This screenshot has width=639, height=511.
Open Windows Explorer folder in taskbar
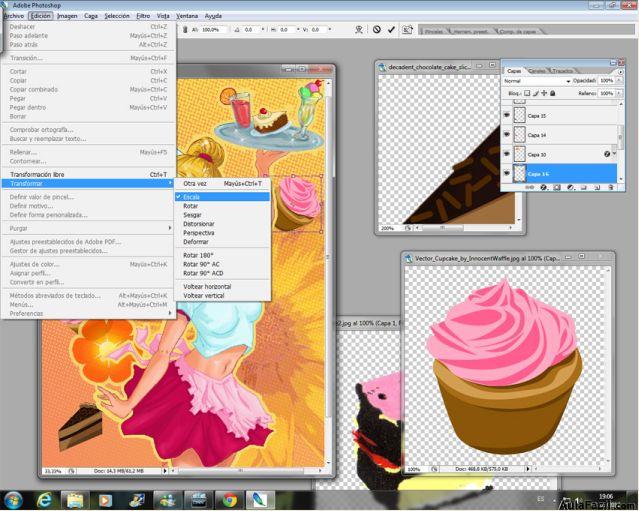pyautogui.click(x=75, y=500)
